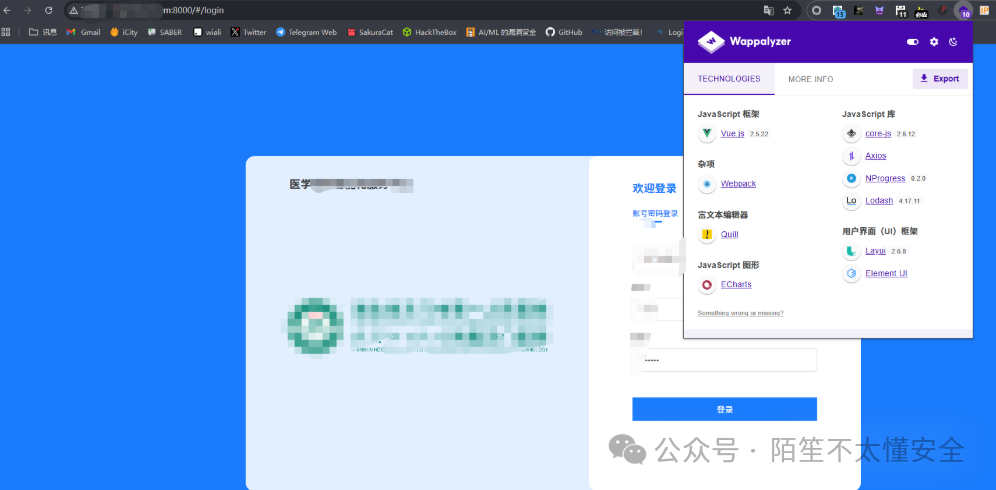The height and width of the screenshot is (490, 996).
Task: Open the Element UI link
Action: pyautogui.click(x=886, y=273)
